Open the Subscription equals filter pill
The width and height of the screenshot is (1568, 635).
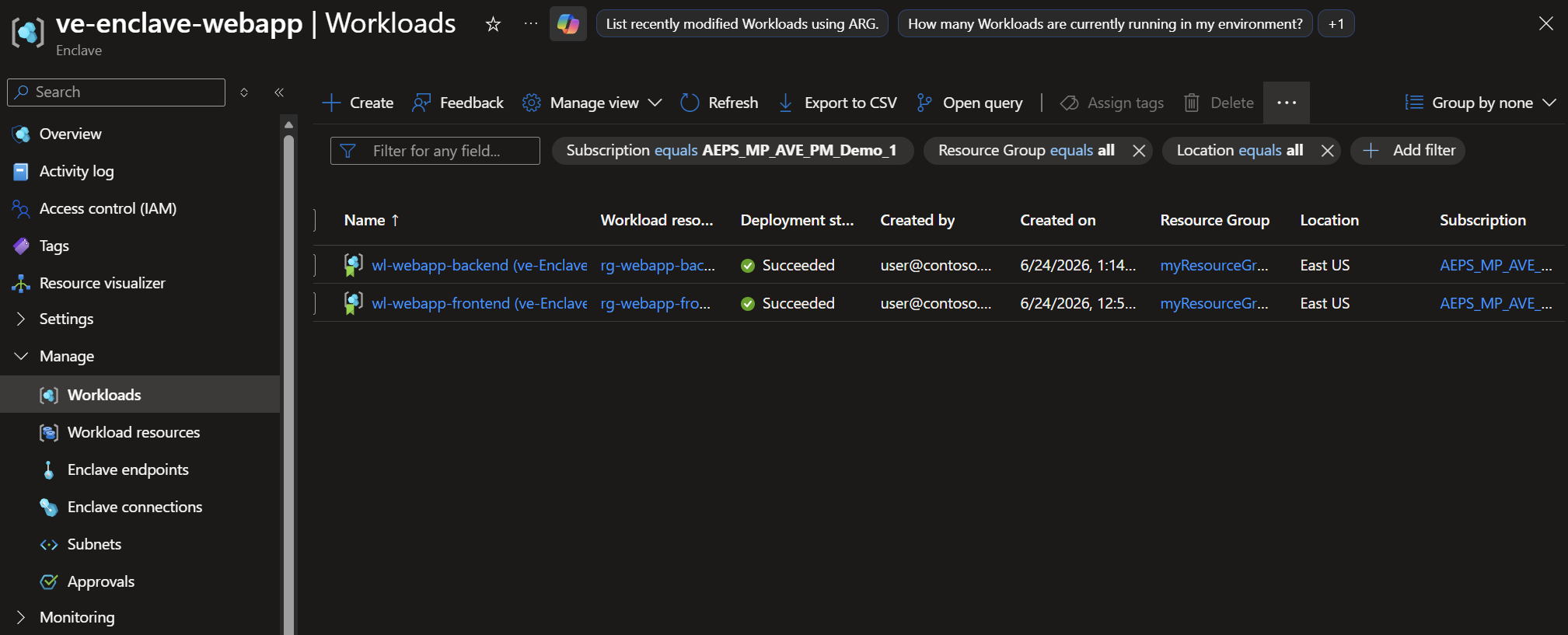click(732, 151)
